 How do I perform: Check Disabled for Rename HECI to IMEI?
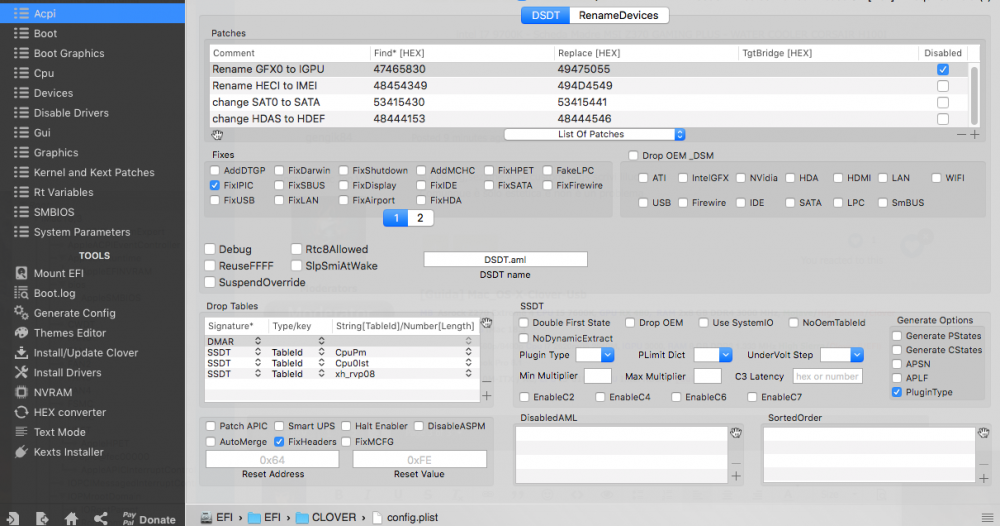tap(943, 86)
